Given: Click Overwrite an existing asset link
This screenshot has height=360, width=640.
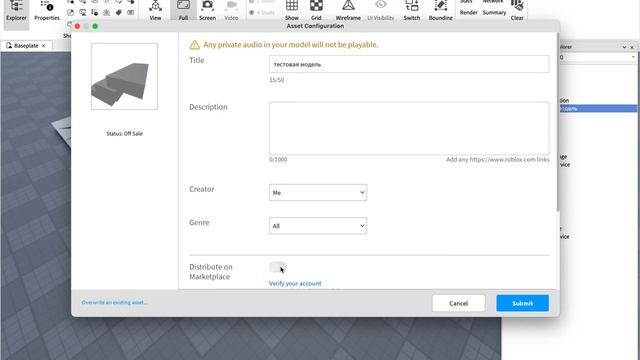Looking at the screenshot, I should 114,302.
